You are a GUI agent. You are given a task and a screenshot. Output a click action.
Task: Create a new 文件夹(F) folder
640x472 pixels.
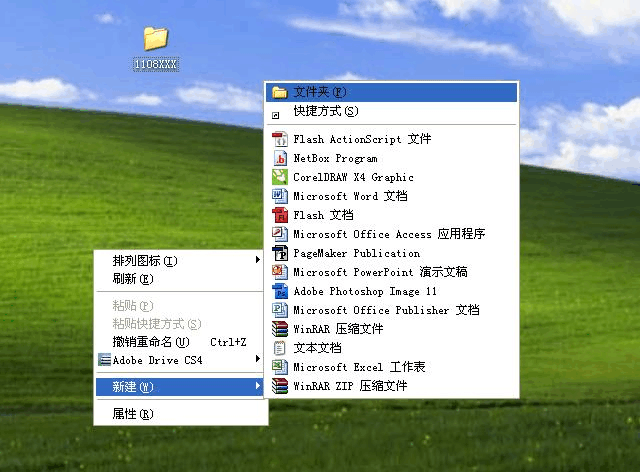pyautogui.click(x=391, y=93)
